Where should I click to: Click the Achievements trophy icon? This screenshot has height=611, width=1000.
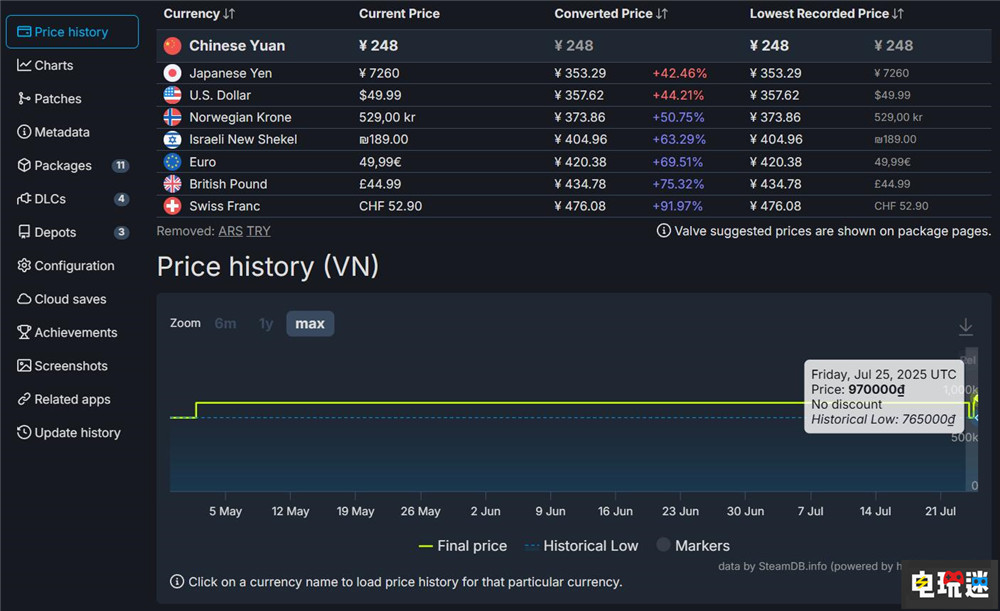point(24,332)
